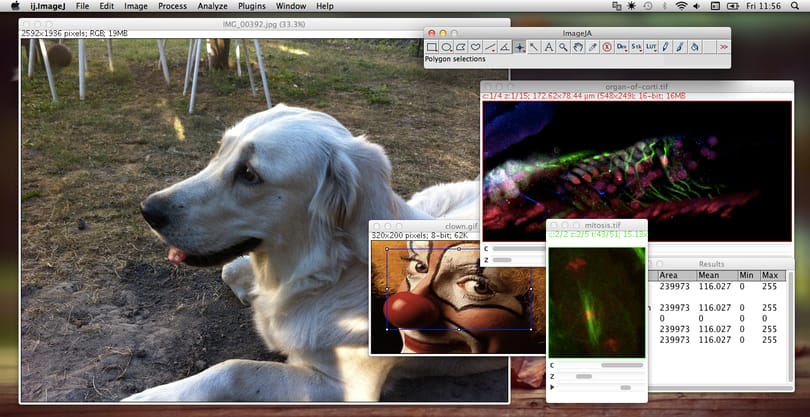
Task: Play the mitosis.tif time animation
Action: [552, 387]
